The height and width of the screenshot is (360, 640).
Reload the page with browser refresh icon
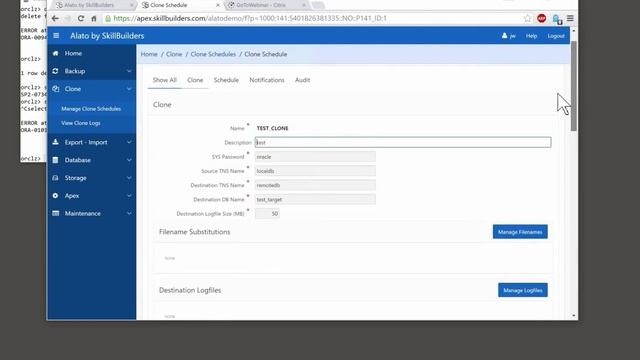coord(81,18)
